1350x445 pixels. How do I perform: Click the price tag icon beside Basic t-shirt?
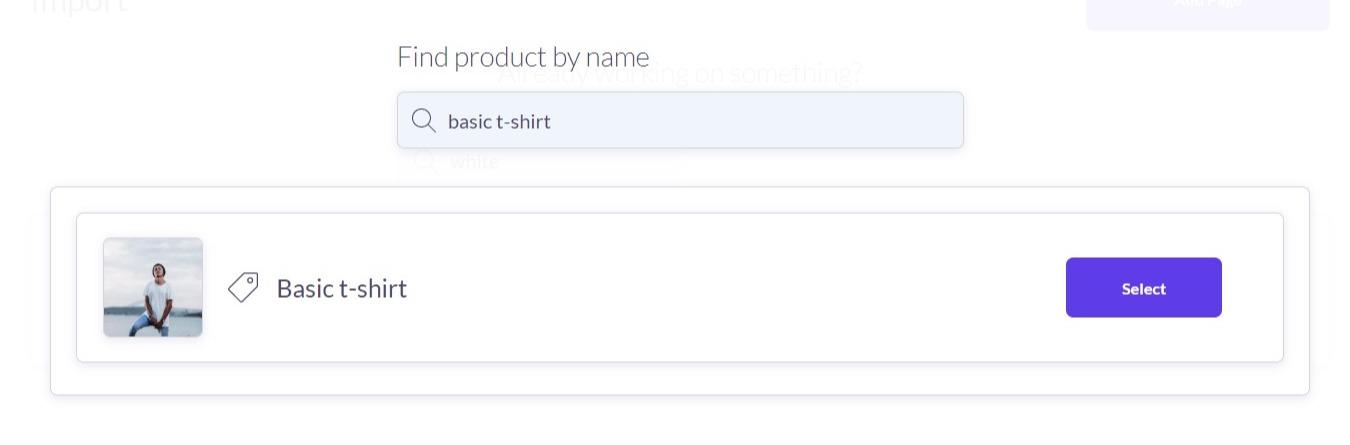pyautogui.click(x=243, y=288)
